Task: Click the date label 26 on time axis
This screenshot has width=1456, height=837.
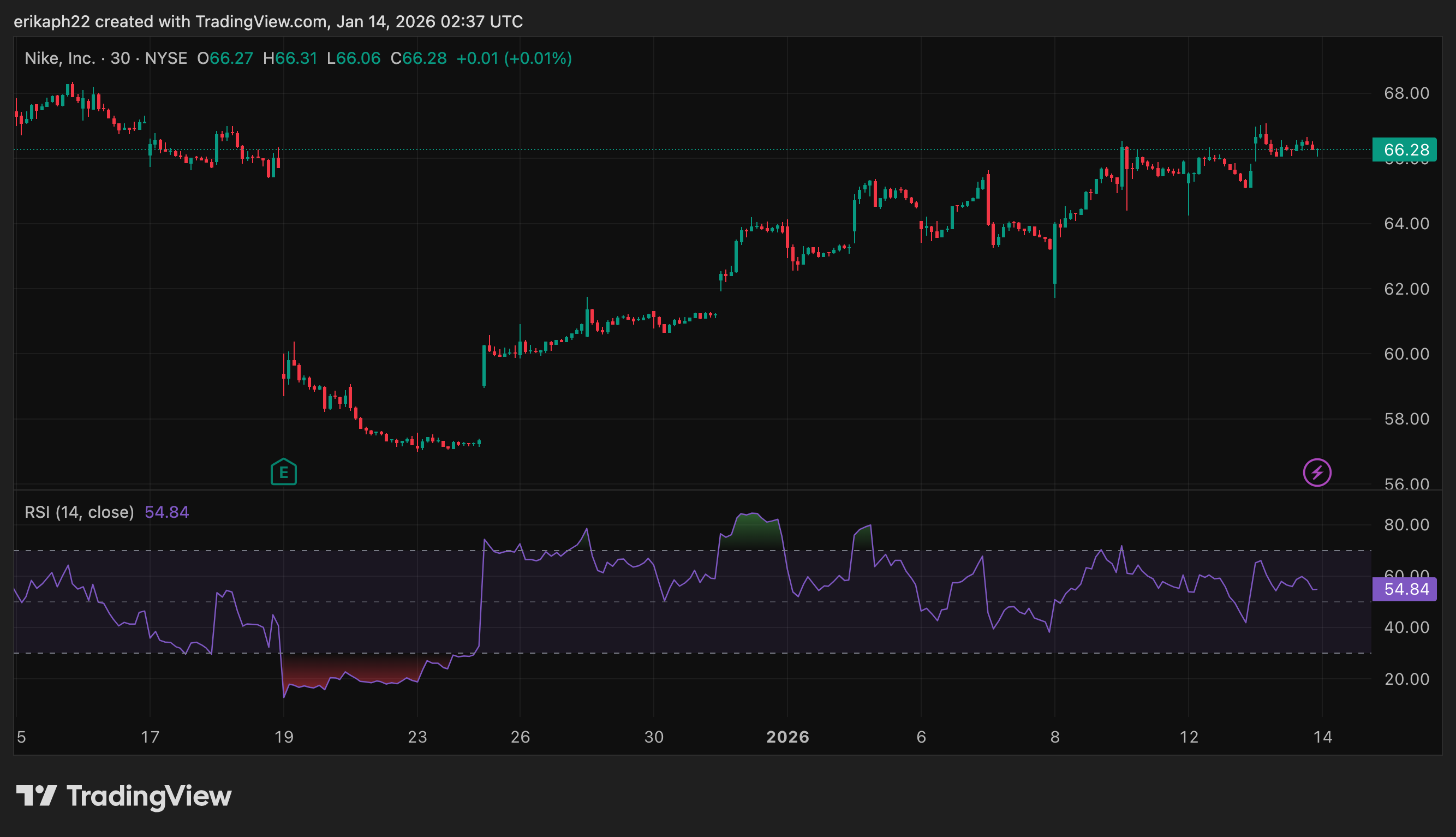Action: [520, 737]
